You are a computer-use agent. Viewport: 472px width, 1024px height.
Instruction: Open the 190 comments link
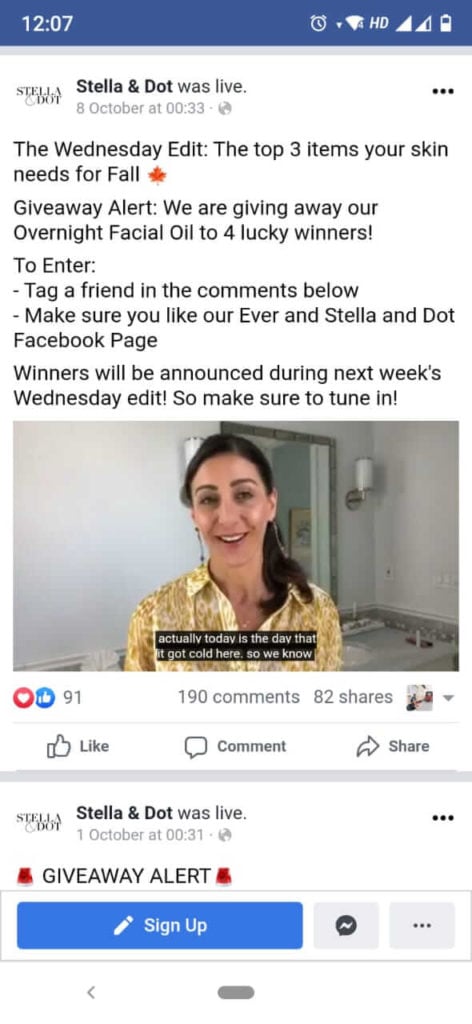pos(238,697)
